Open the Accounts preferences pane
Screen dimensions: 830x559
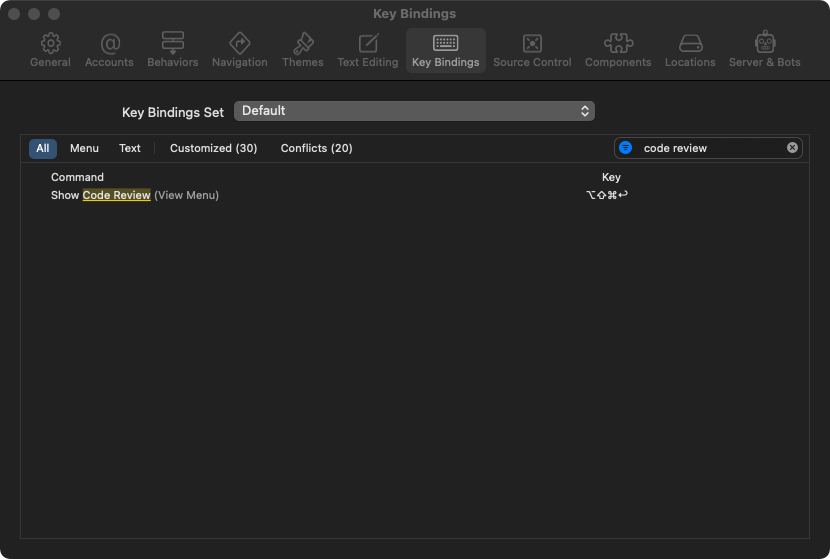110,50
